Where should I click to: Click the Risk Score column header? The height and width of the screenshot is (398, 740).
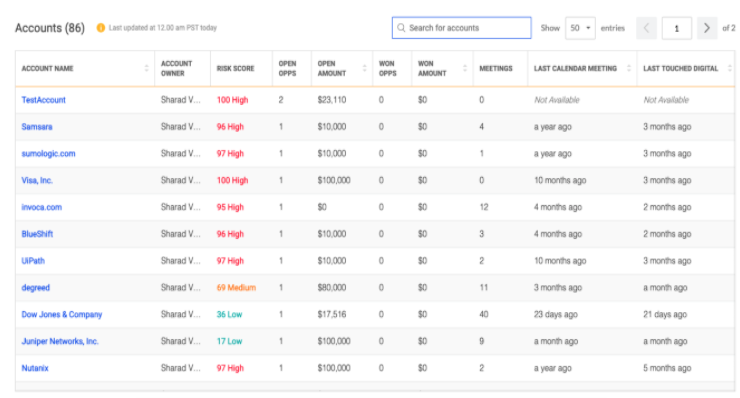coord(235,68)
